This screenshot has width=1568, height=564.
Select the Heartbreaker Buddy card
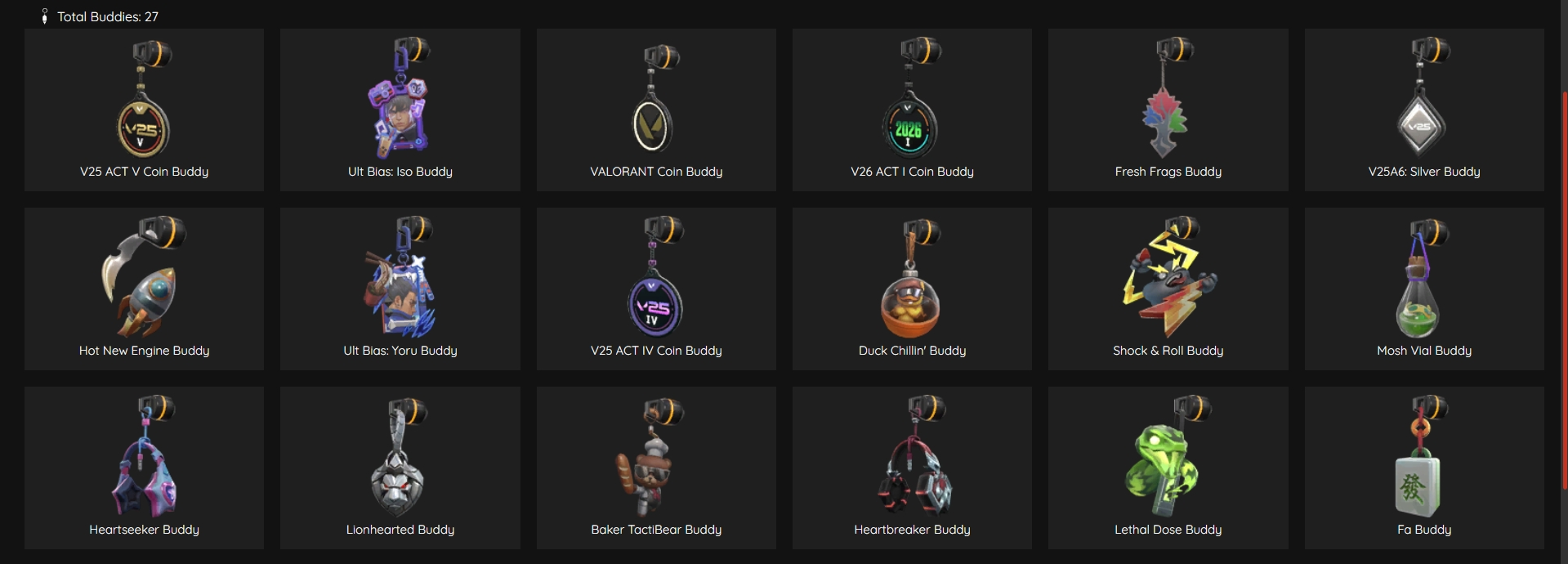pos(912,468)
